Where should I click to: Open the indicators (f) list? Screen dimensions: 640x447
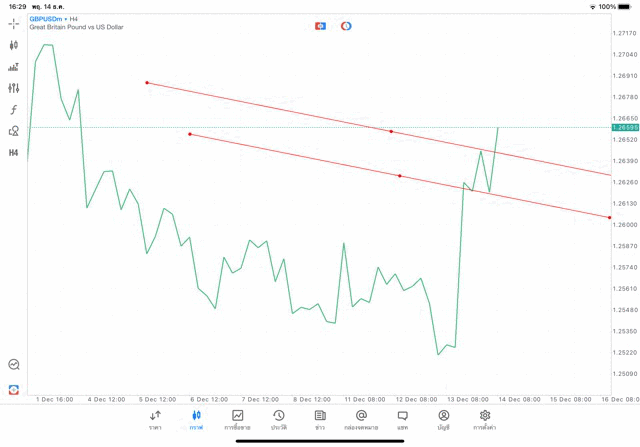pyautogui.click(x=14, y=109)
